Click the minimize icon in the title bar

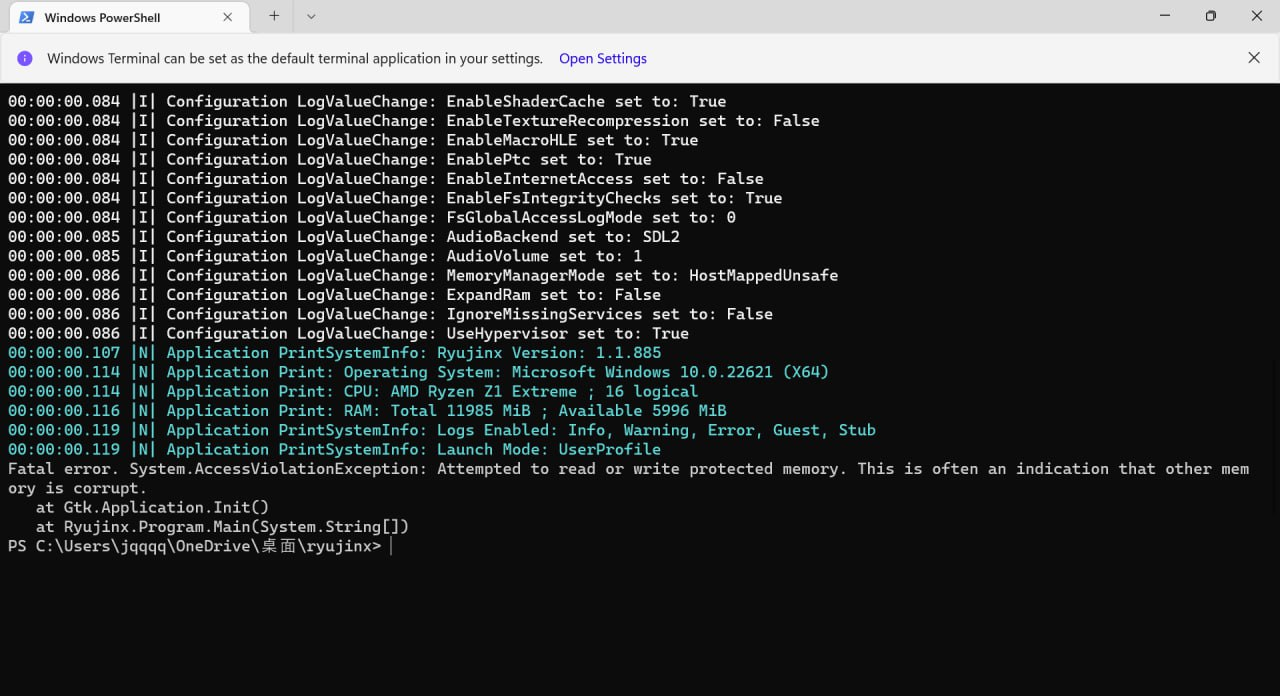pyautogui.click(x=1164, y=16)
